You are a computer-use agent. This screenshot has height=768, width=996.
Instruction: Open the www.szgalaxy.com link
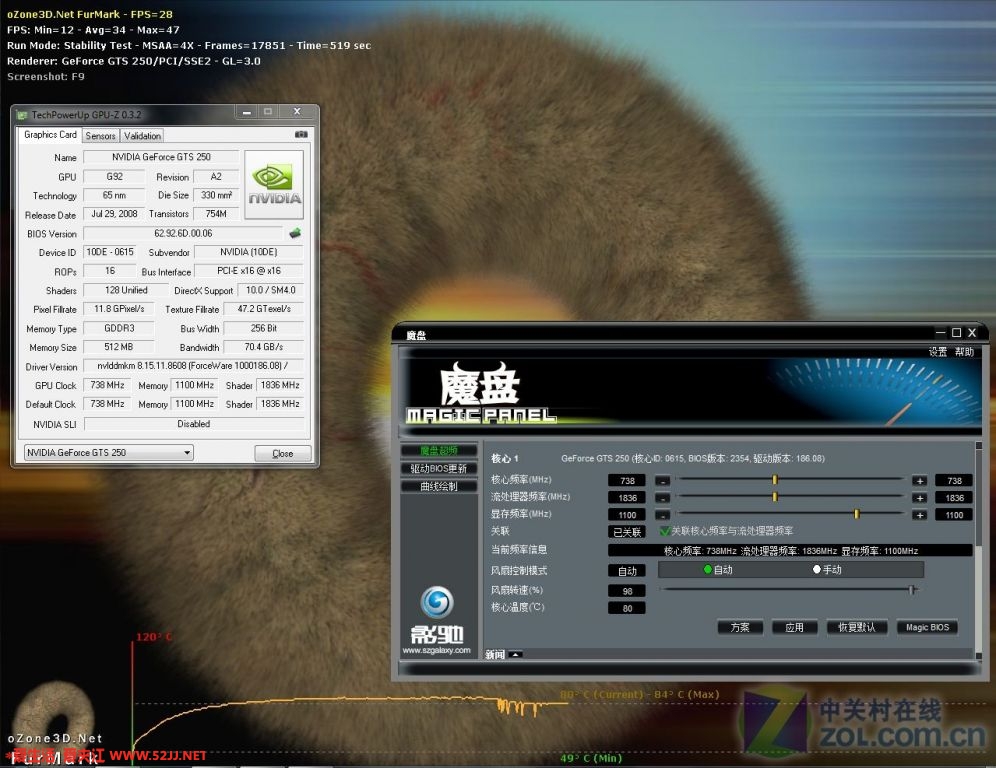436,650
